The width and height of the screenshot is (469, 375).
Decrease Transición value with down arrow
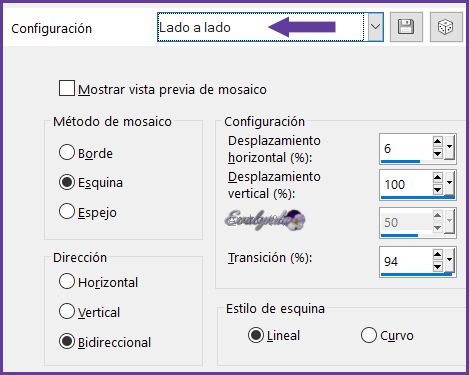pos(437,266)
